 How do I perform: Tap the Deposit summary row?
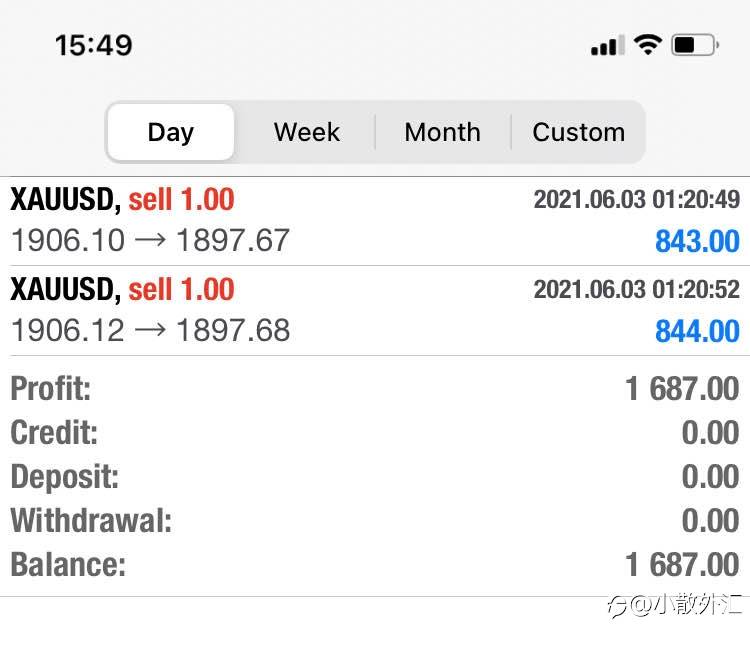point(375,476)
